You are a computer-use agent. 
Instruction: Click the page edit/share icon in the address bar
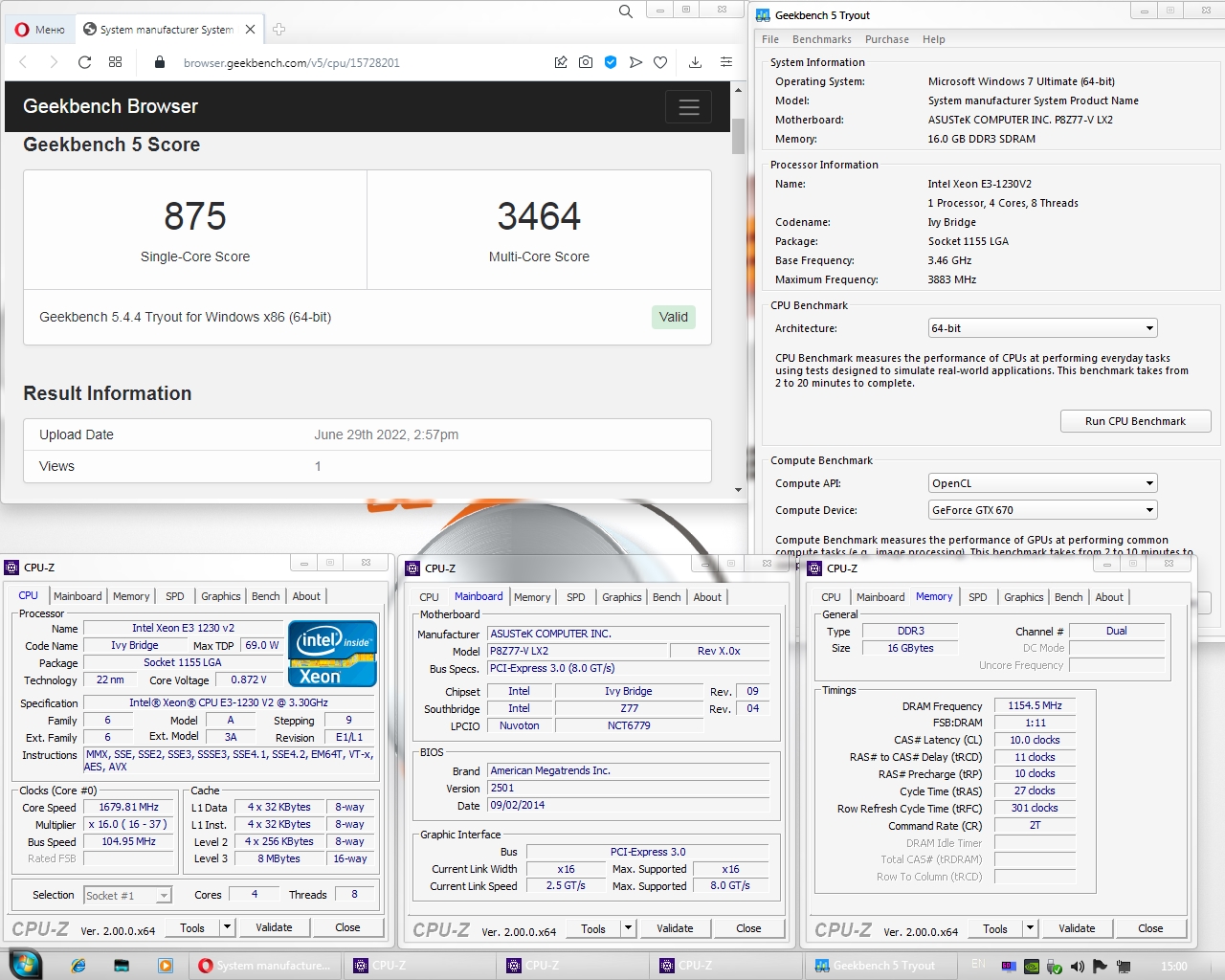[561, 62]
